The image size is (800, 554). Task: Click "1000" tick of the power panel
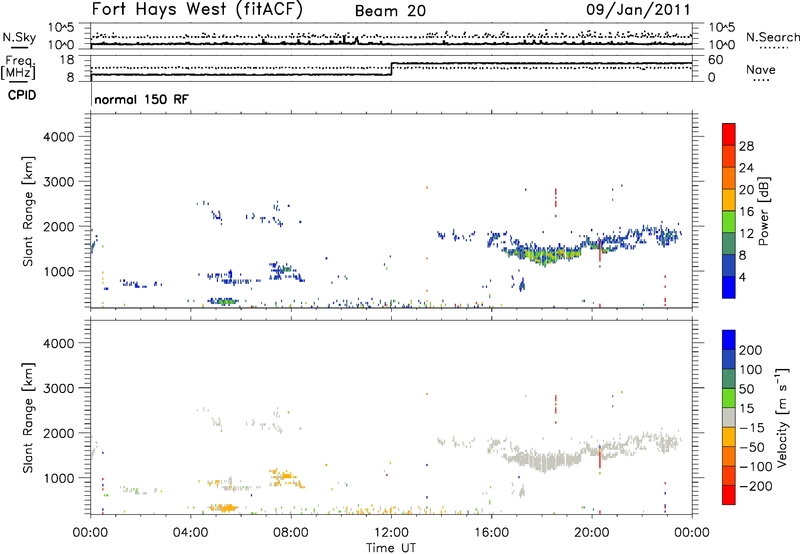(x=58, y=271)
